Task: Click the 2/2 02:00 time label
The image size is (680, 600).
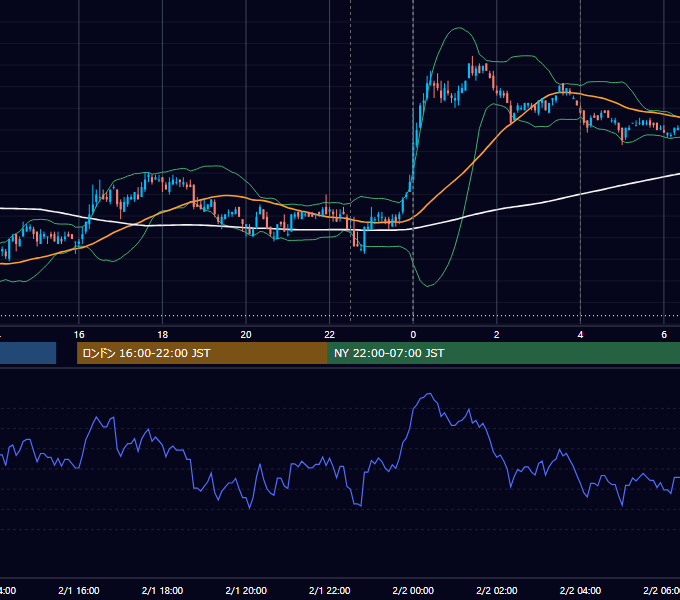Action: point(497,590)
